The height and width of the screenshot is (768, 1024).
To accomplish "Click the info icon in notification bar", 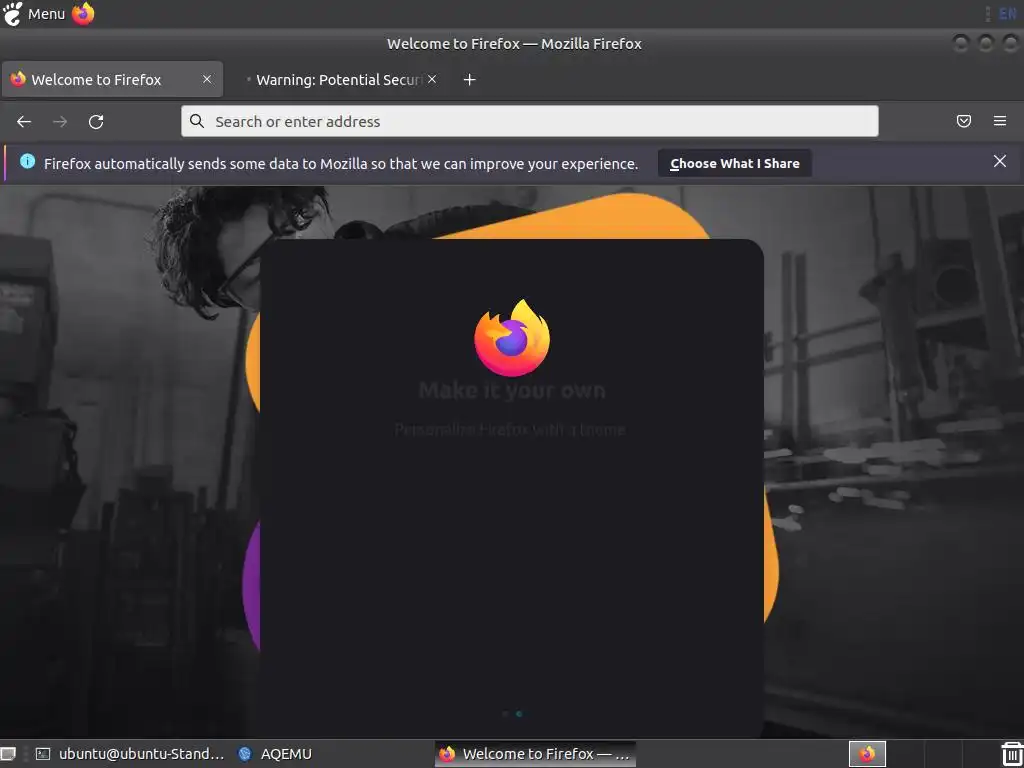I will tap(27, 161).
